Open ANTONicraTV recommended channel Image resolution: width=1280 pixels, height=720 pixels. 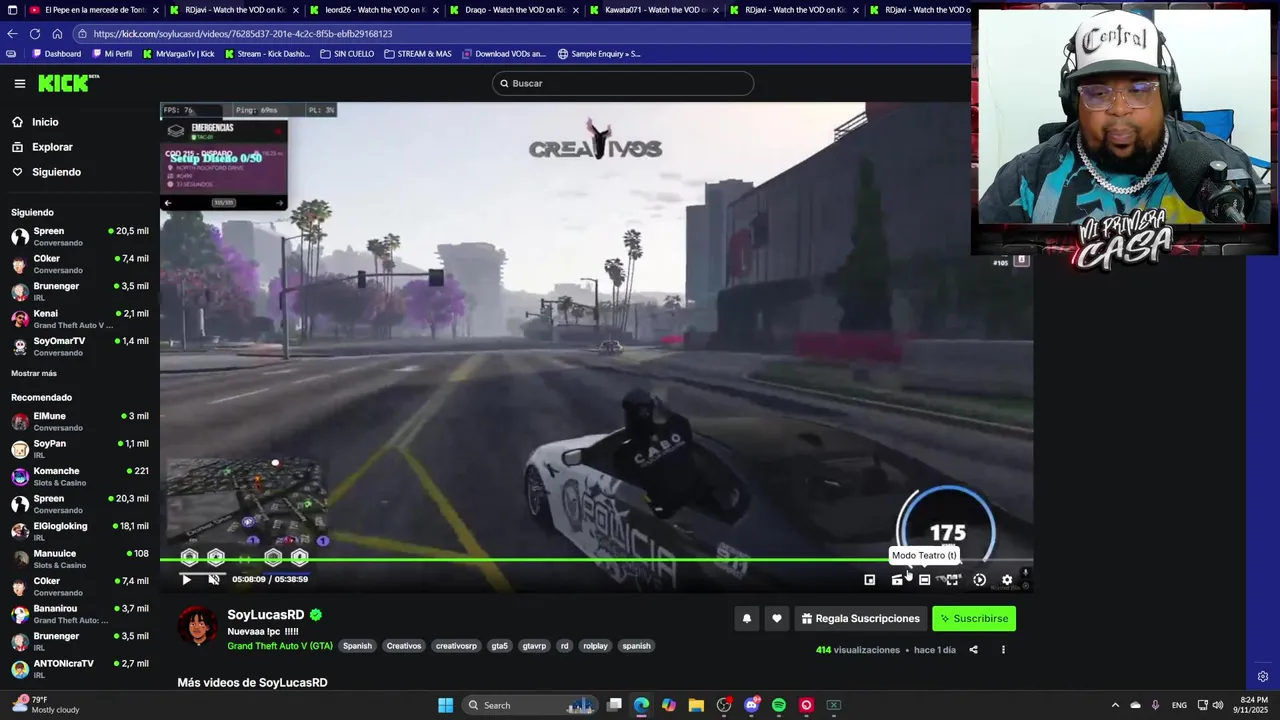click(80, 668)
